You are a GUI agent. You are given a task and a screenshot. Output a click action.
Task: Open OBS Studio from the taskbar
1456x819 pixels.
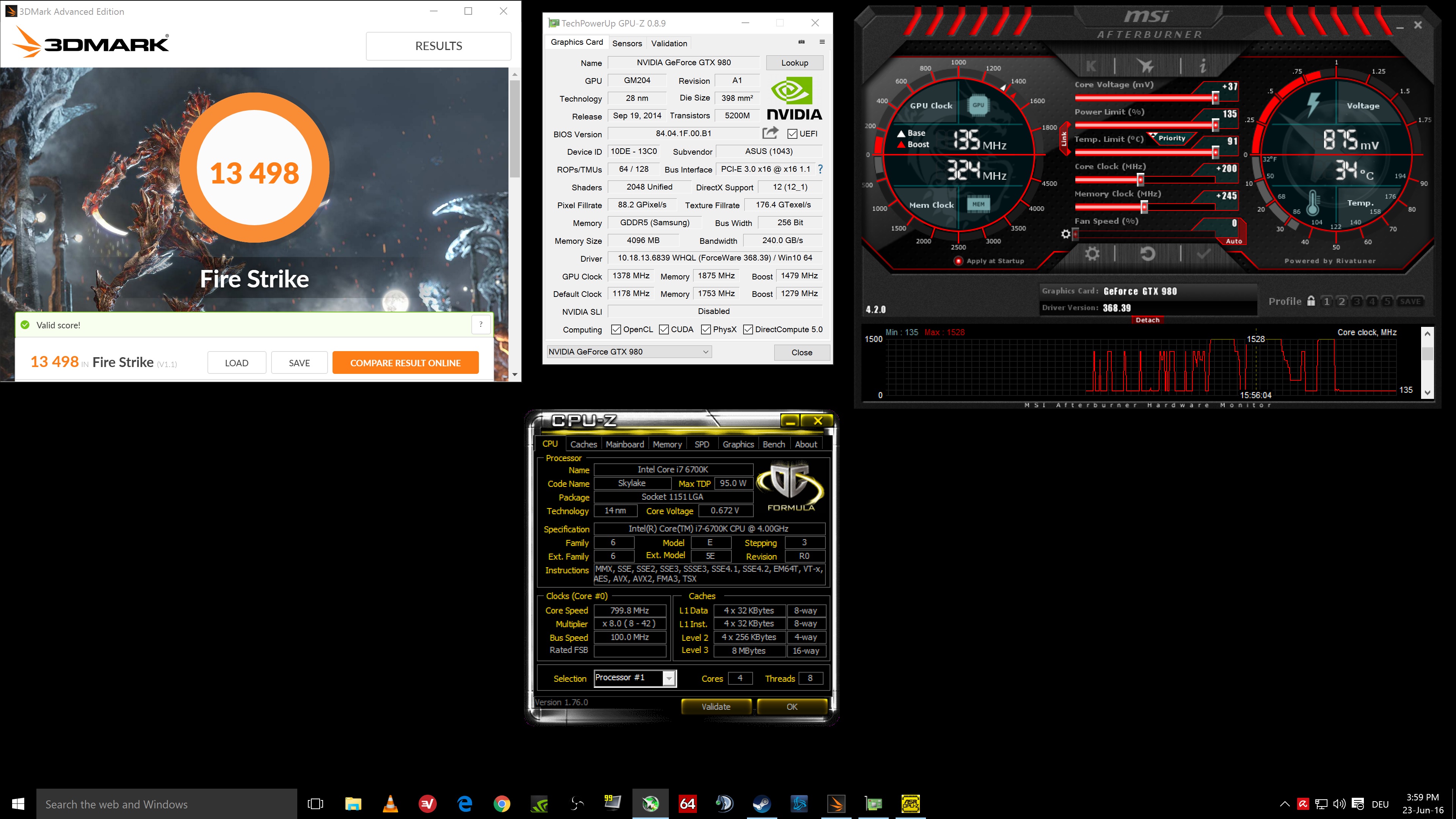point(576,804)
